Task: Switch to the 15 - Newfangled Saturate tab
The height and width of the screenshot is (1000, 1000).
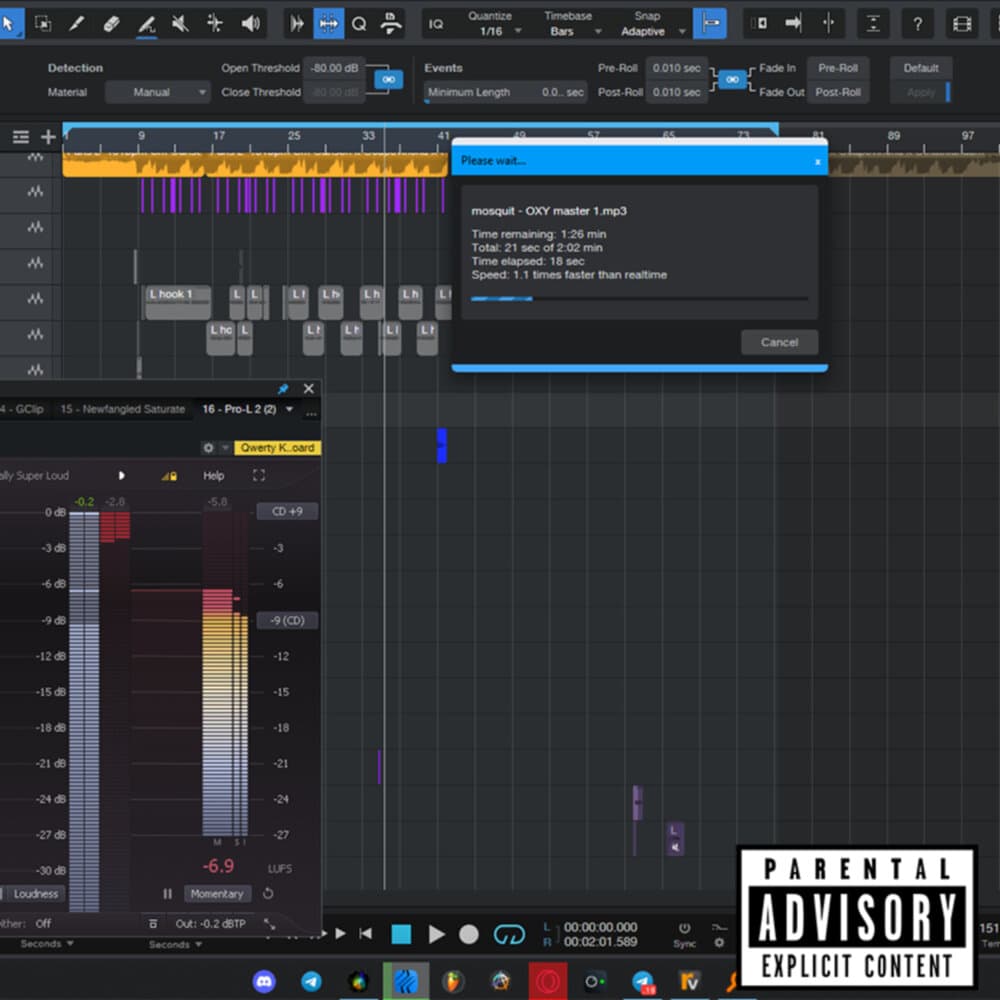Action: pyautogui.click(x=122, y=409)
